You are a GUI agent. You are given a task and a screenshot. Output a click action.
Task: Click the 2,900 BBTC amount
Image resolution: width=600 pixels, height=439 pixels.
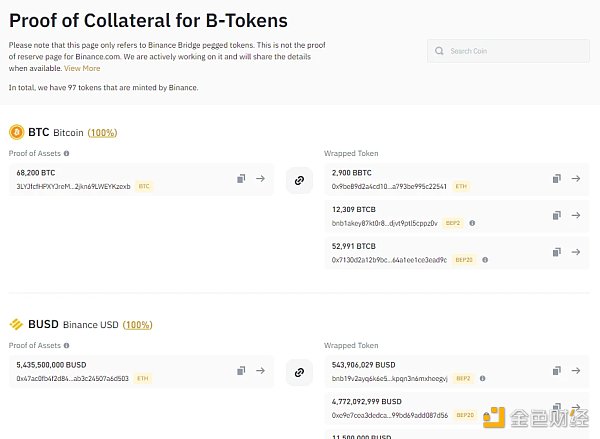click(x=352, y=173)
